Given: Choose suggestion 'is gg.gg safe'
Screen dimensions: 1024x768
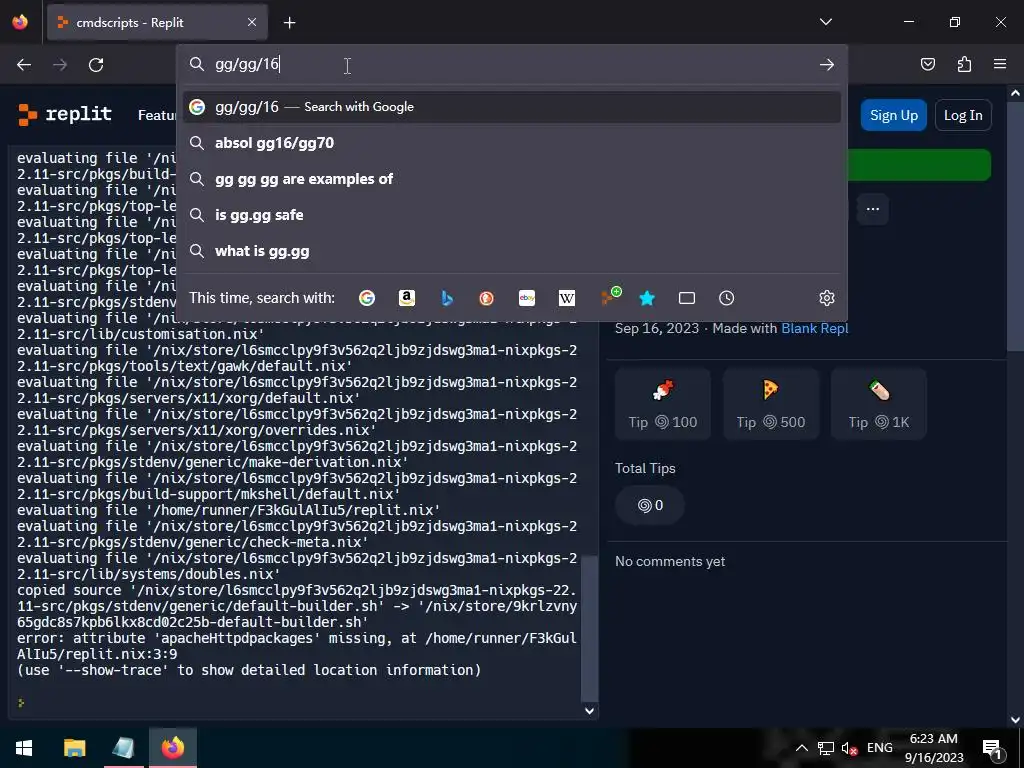Looking at the screenshot, I should 512,215.
